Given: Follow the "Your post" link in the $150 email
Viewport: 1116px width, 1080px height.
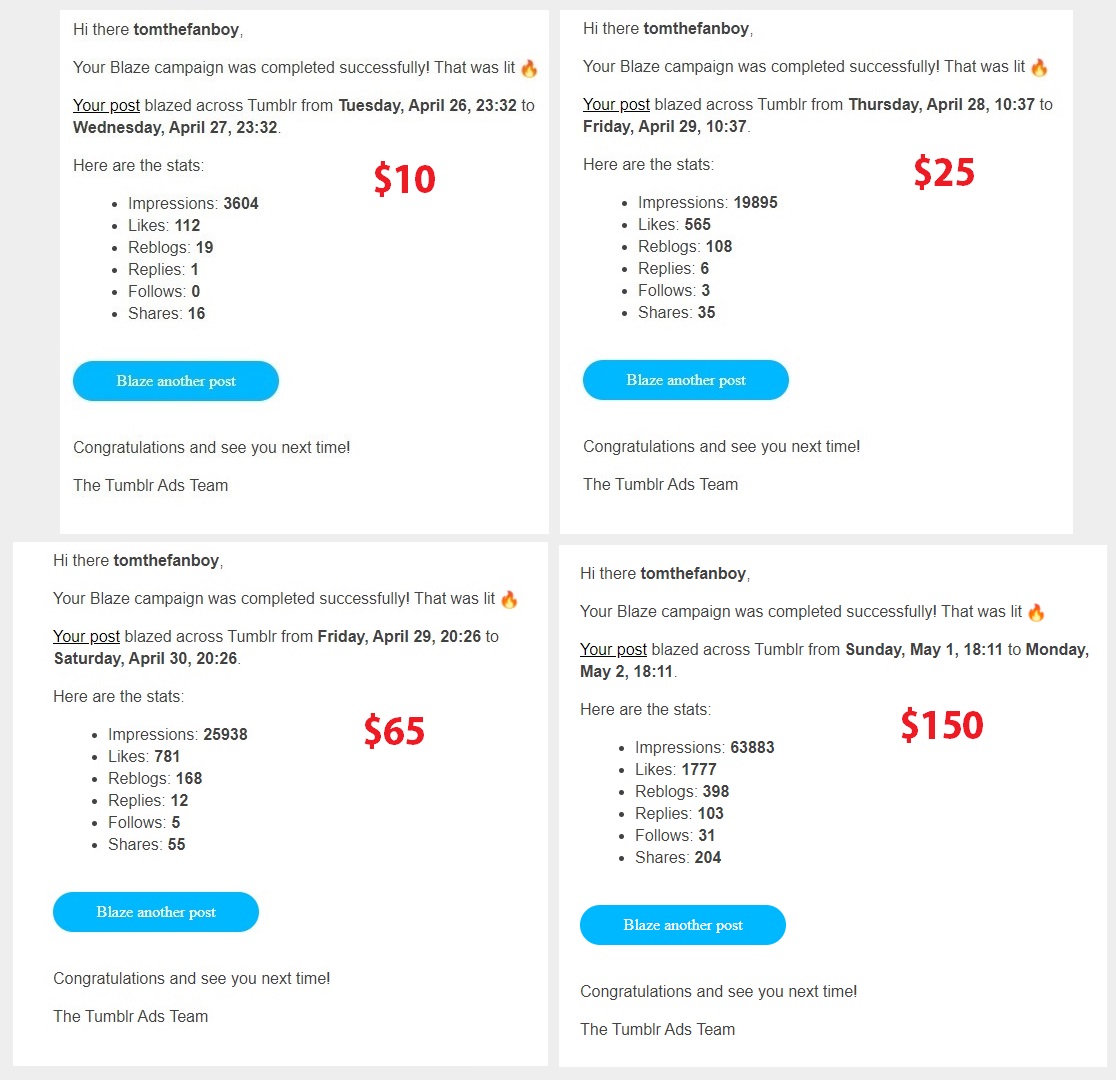Looking at the screenshot, I should 613,649.
